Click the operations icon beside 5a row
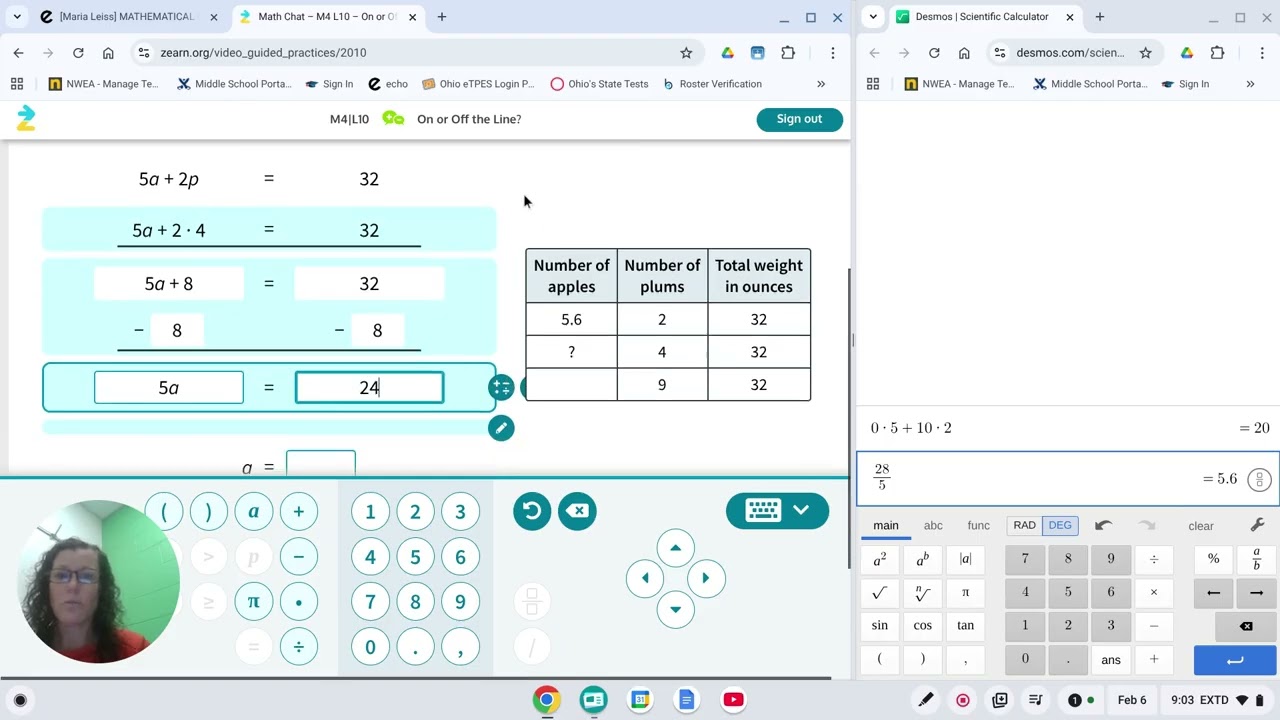 point(501,387)
